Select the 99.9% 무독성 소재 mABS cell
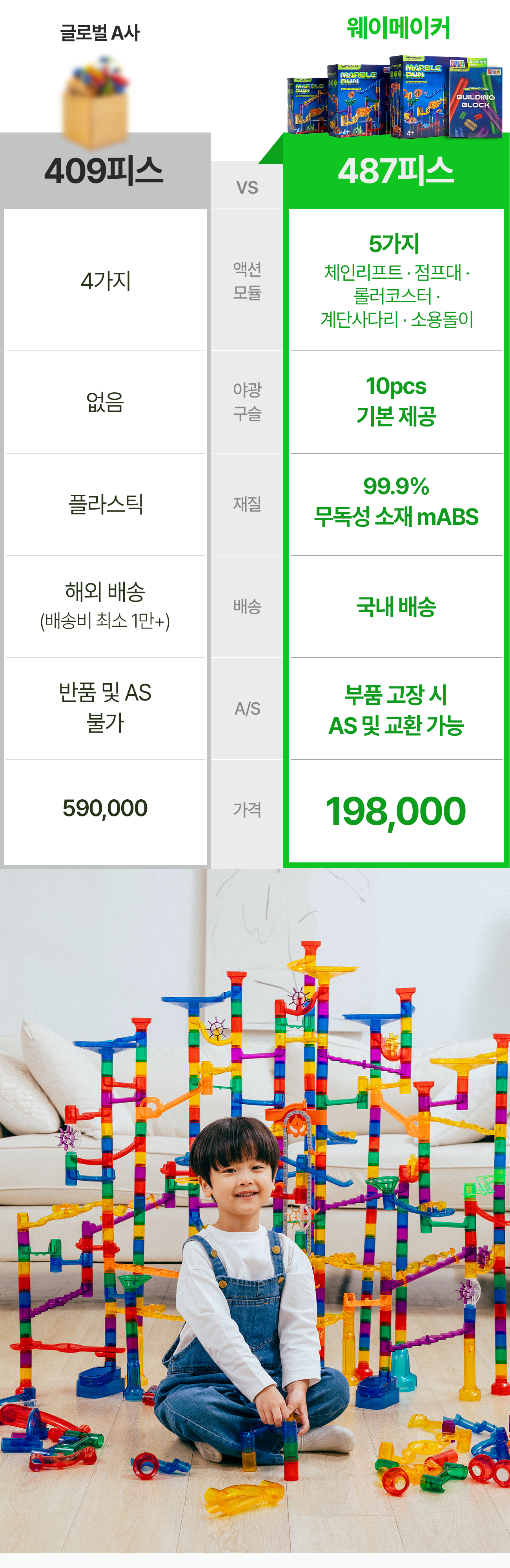Viewport: 510px width, 1568px height. click(x=396, y=502)
